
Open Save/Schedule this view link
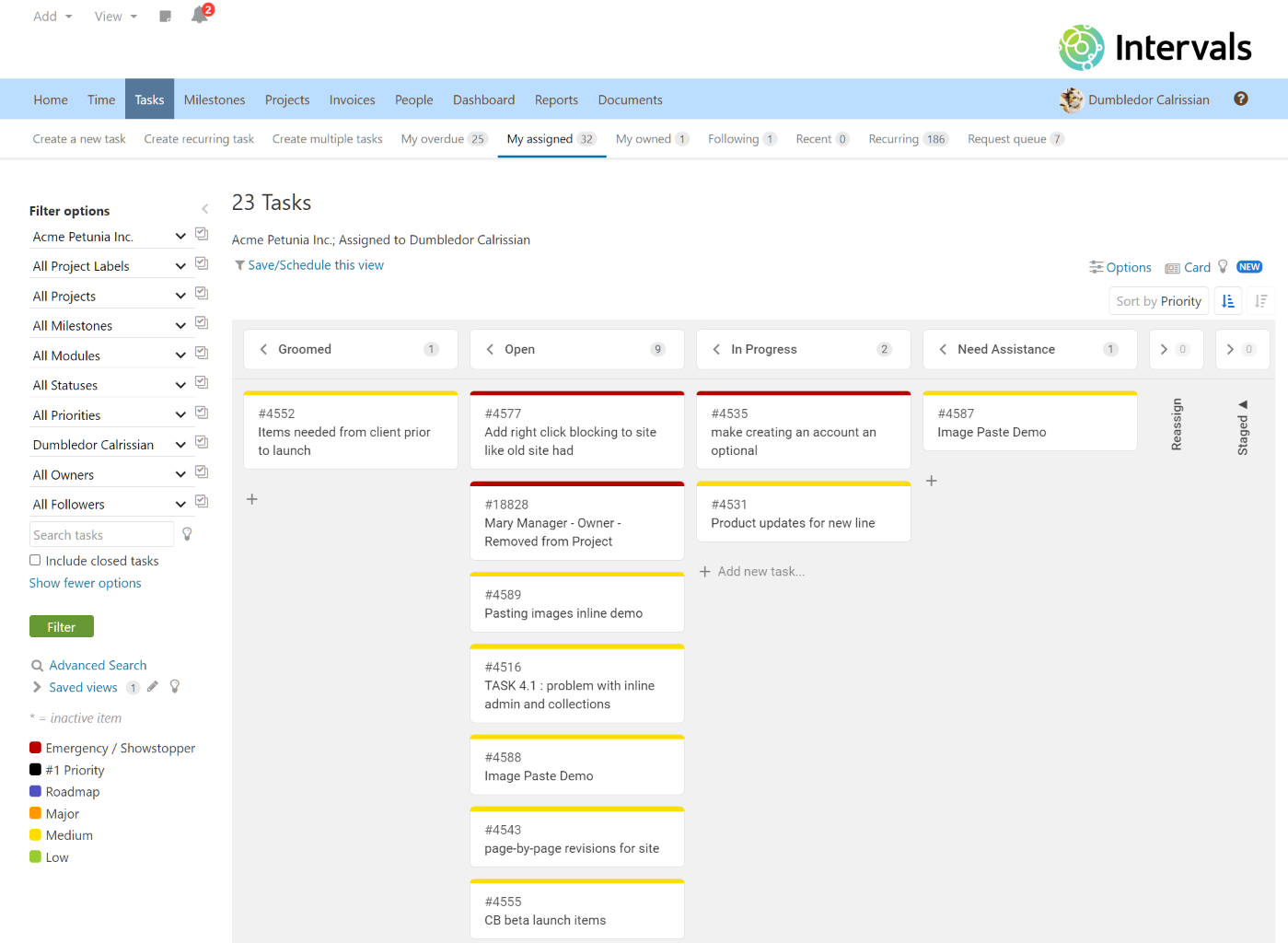point(315,265)
